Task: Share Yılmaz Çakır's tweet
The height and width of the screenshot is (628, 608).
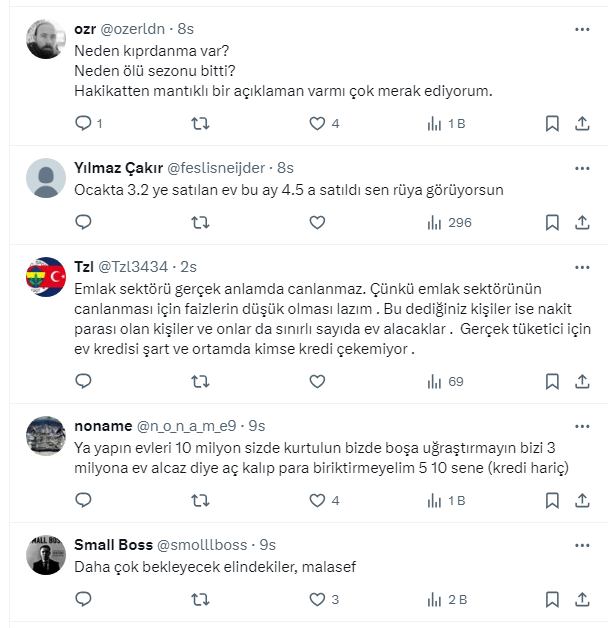Action: point(582,223)
